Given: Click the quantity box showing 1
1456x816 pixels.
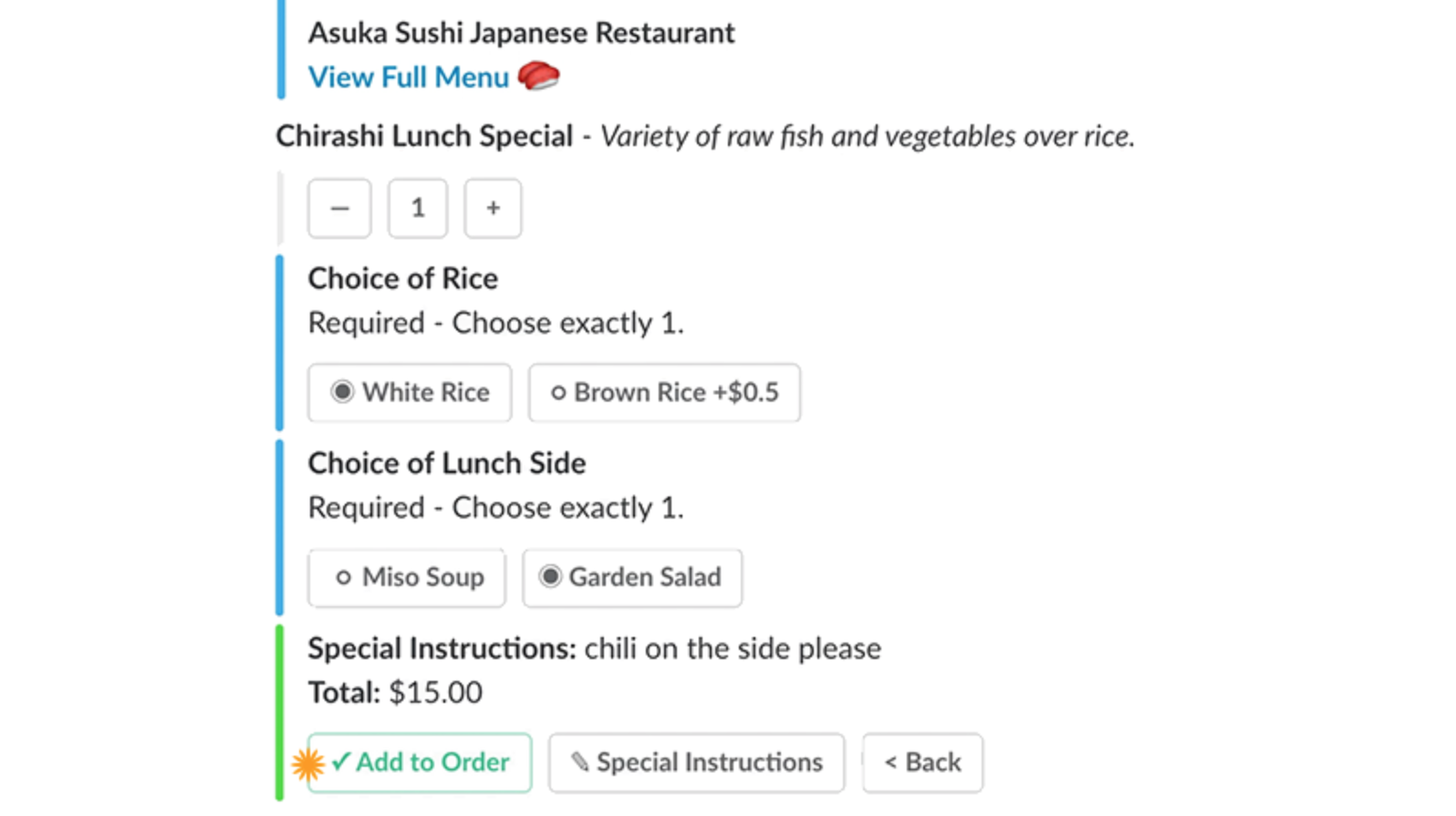Looking at the screenshot, I should click(x=418, y=209).
